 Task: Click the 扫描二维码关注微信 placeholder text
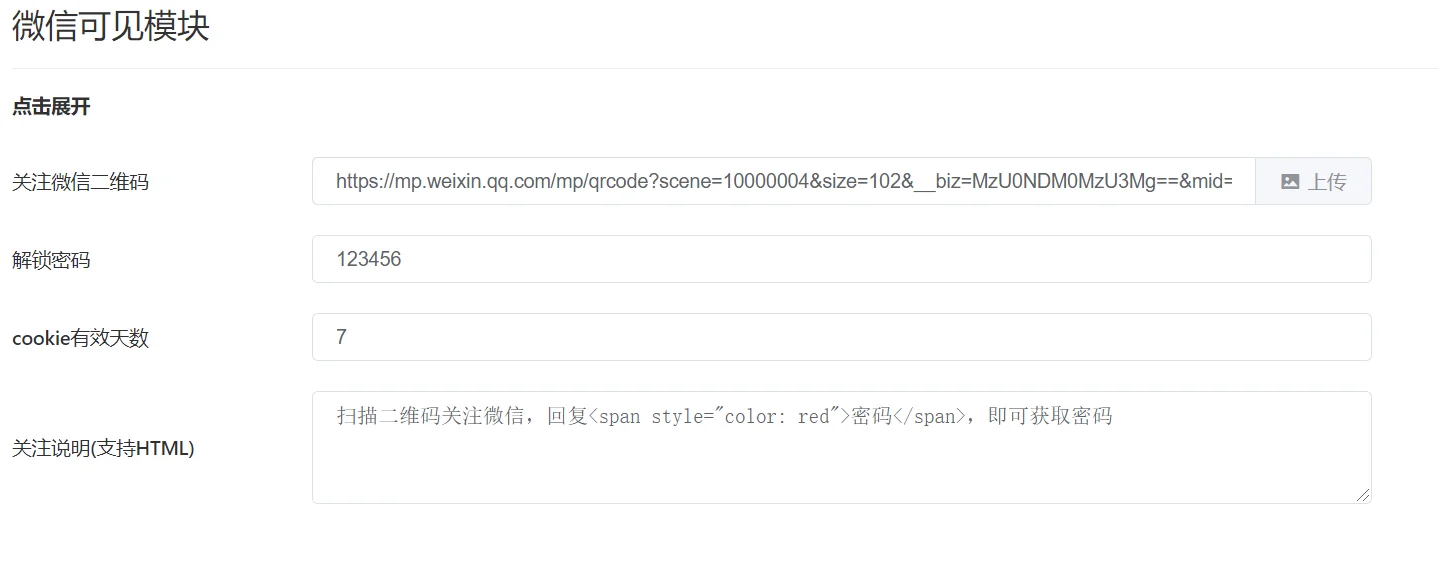[x=430, y=416]
